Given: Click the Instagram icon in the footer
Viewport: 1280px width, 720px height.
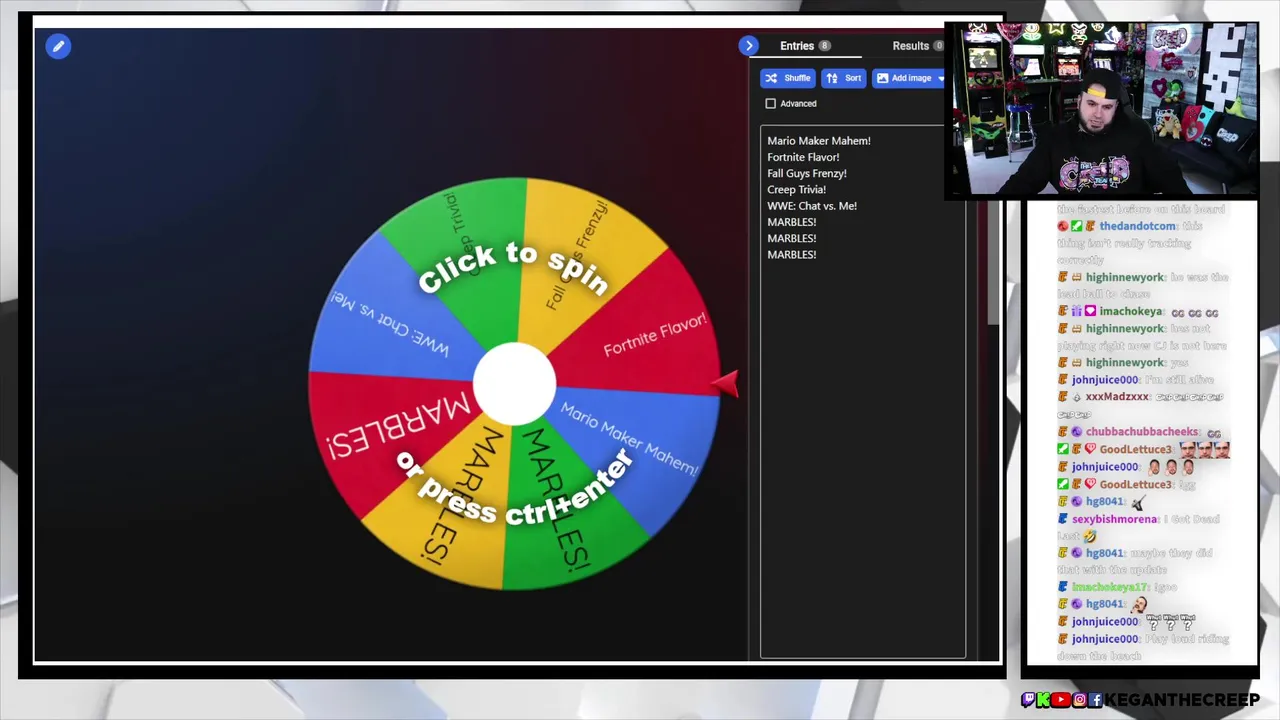Looking at the screenshot, I should click(1079, 700).
